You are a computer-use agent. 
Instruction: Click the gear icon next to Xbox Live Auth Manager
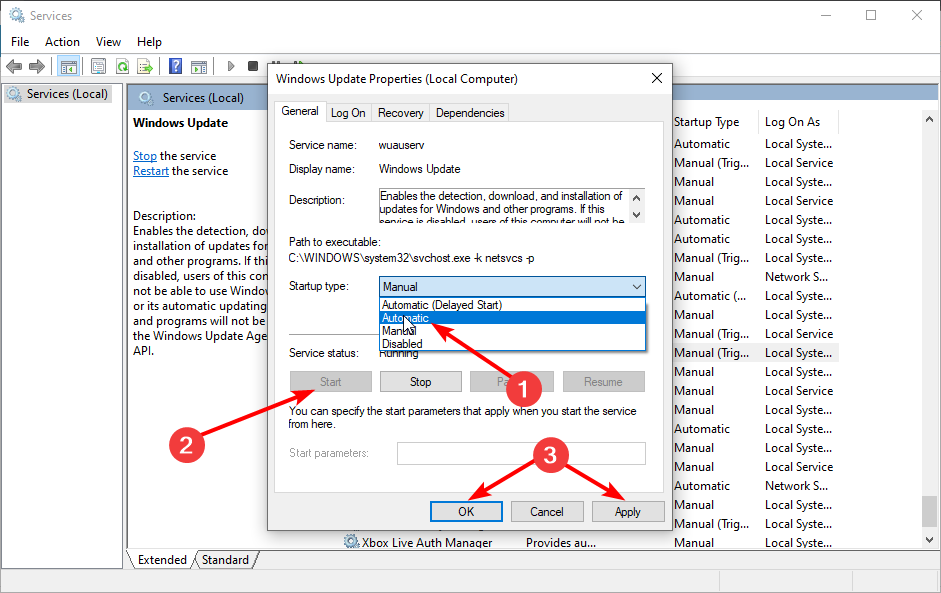pos(351,541)
